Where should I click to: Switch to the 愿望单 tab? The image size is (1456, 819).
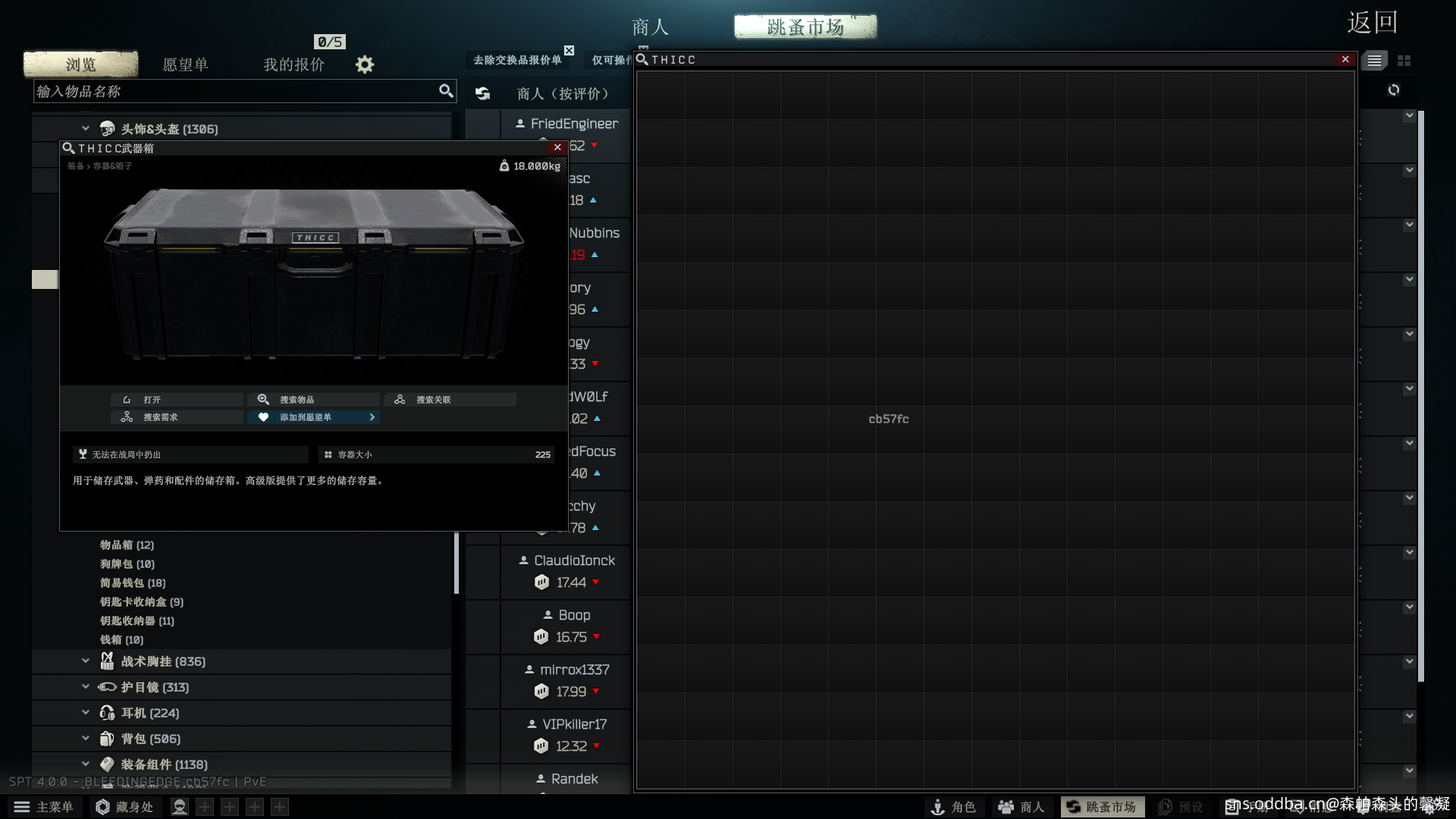point(185,64)
